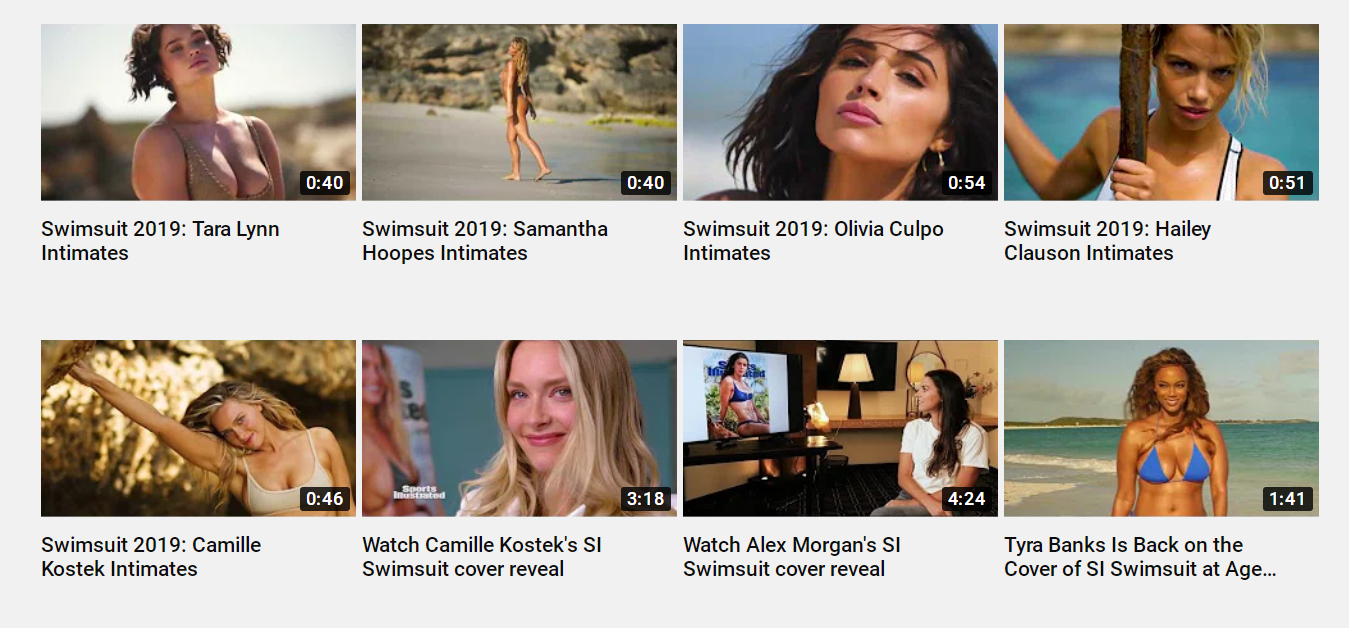The image size is (1349, 628).
Task: Click the 0:54 duration badge on Olivia Culpo video
Action: 967,183
